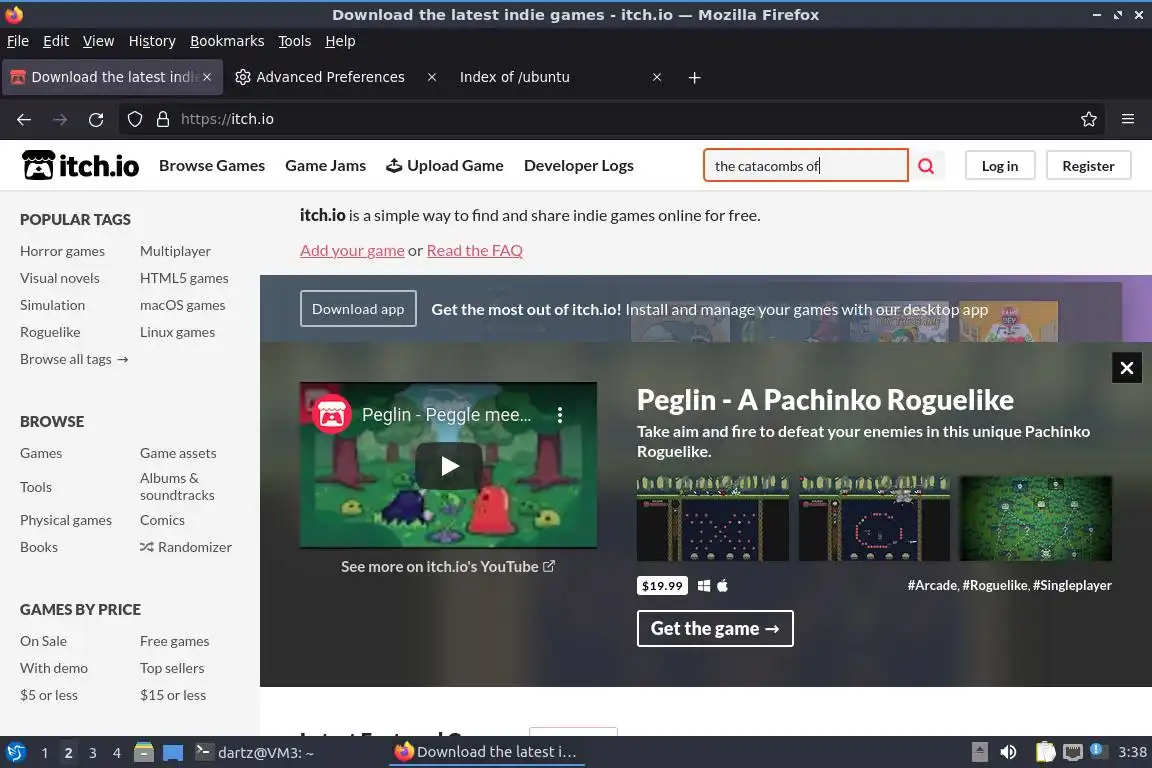Click Browse Games in the header
Screen dimensions: 1152x768
click(x=212, y=166)
